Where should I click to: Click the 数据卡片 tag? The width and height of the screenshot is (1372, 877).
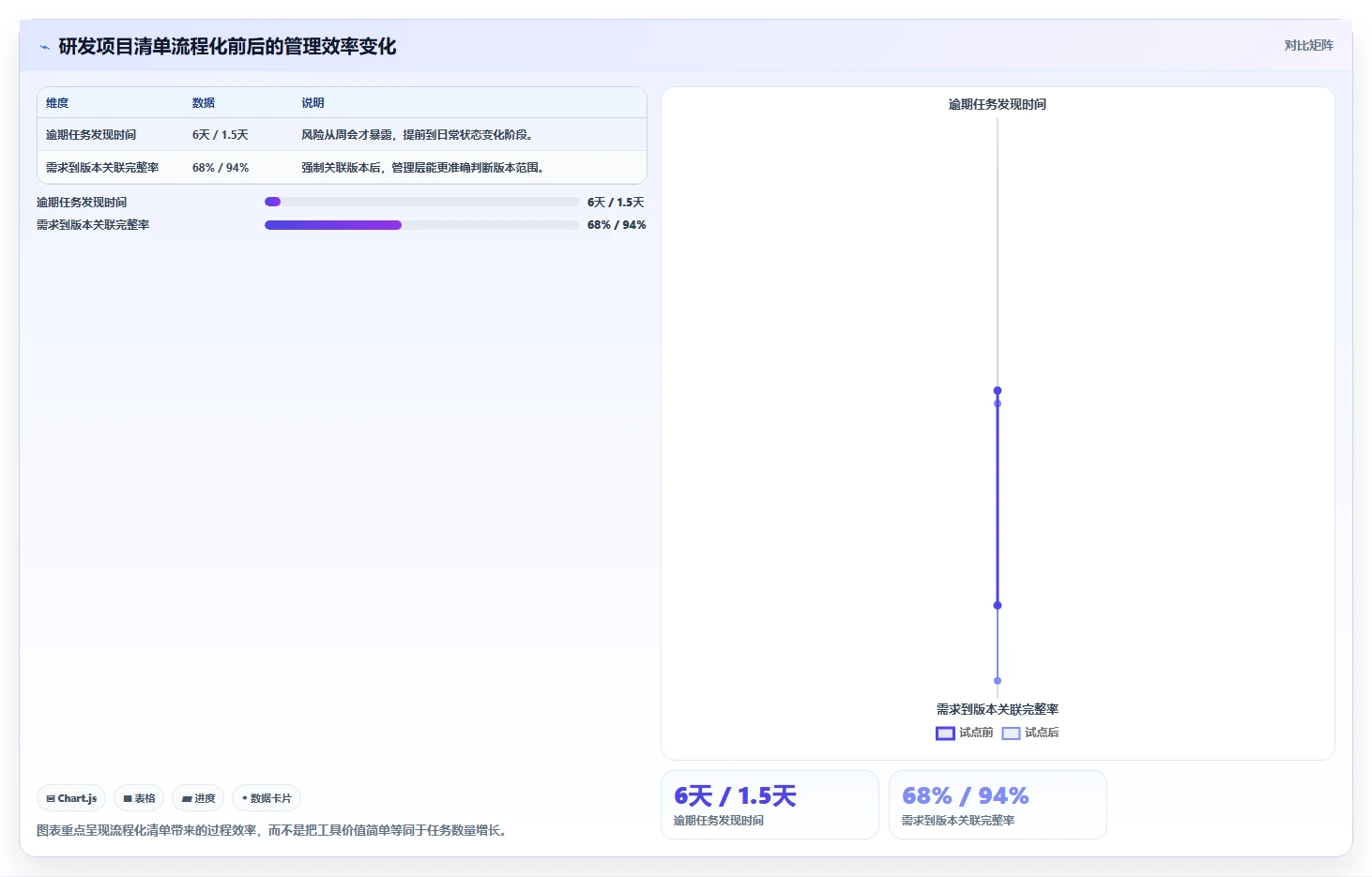coord(267,798)
